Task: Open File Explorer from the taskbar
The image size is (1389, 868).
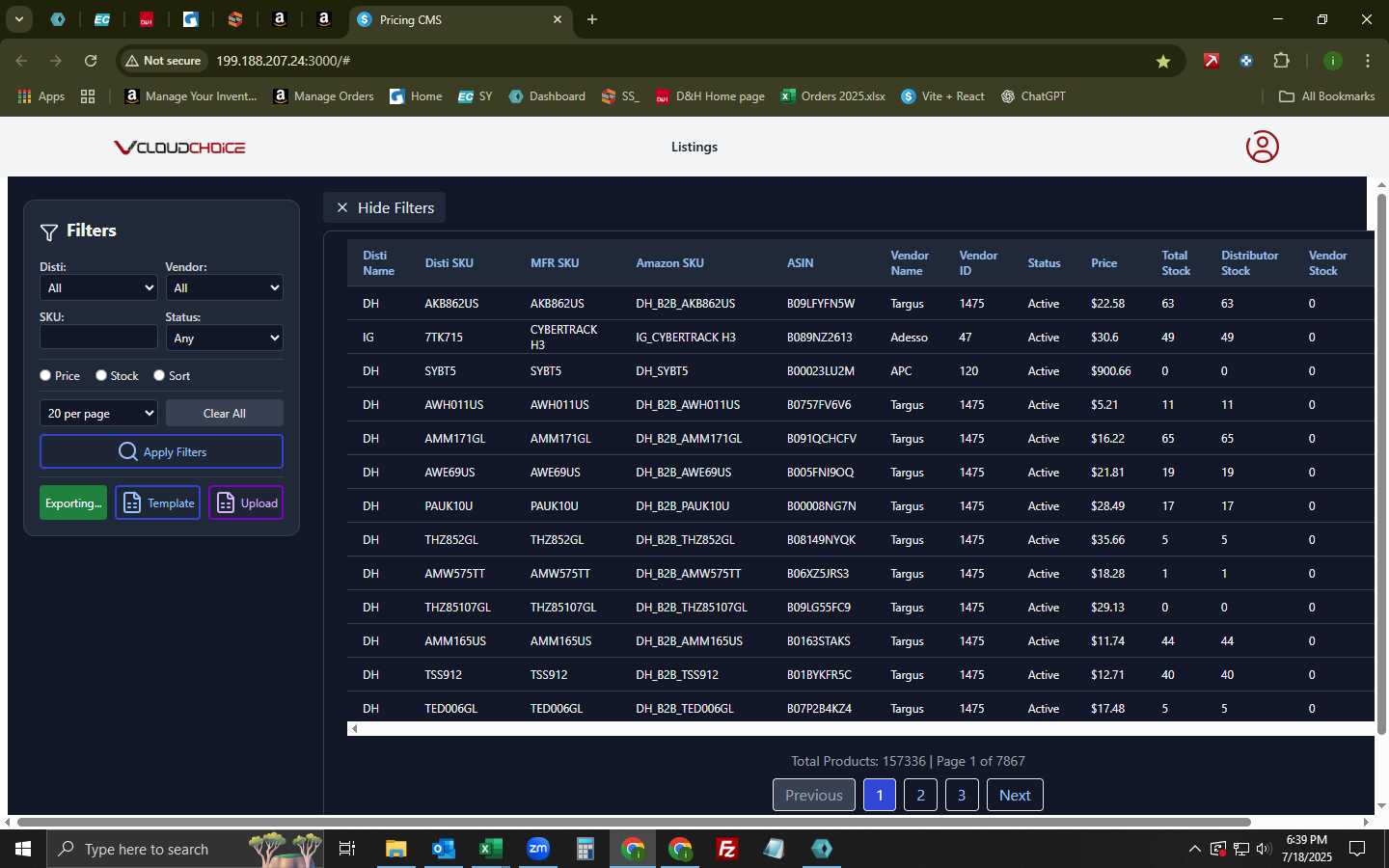Action: pyautogui.click(x=396, y=849)
